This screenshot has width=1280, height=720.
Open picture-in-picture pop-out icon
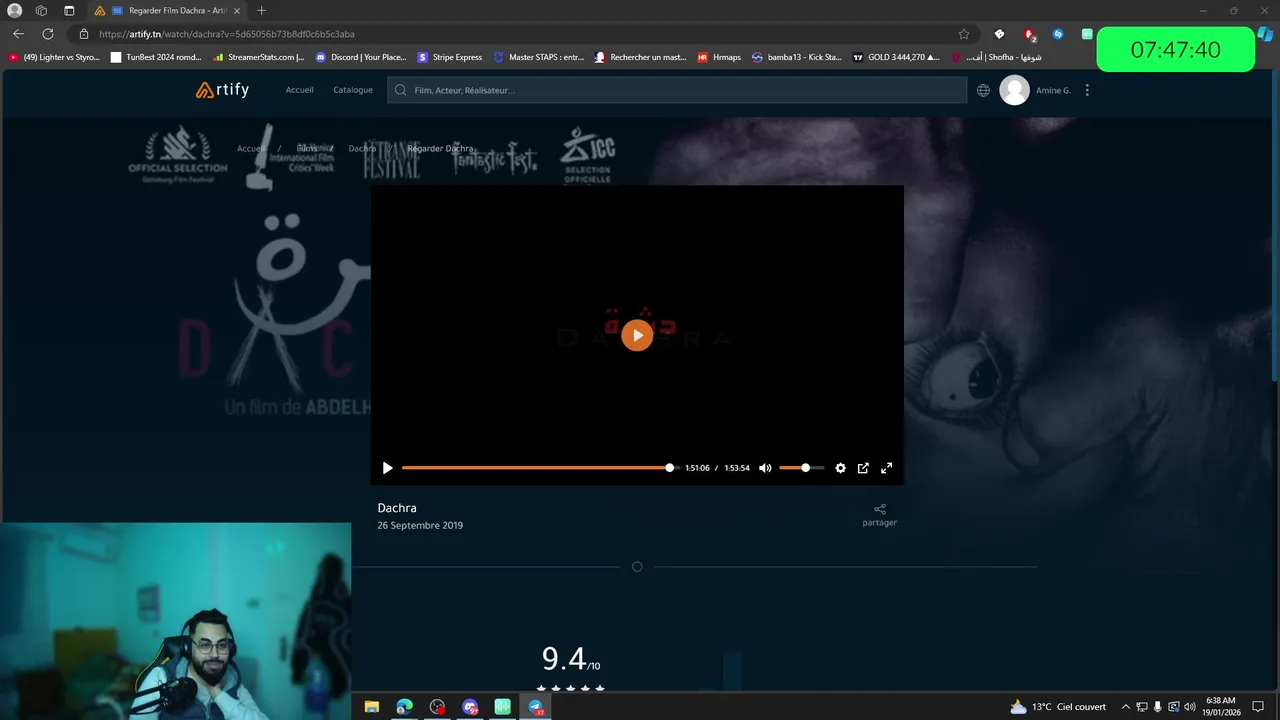(x=863, y=468)
